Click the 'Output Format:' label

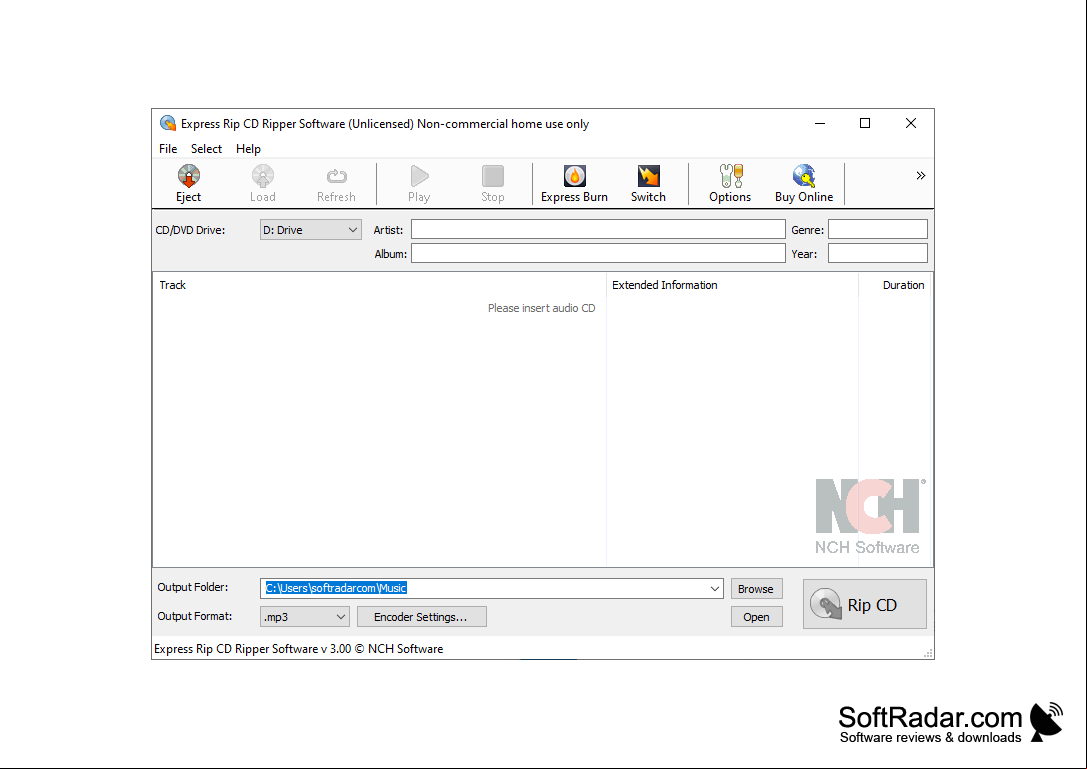[x=195, y=616]
